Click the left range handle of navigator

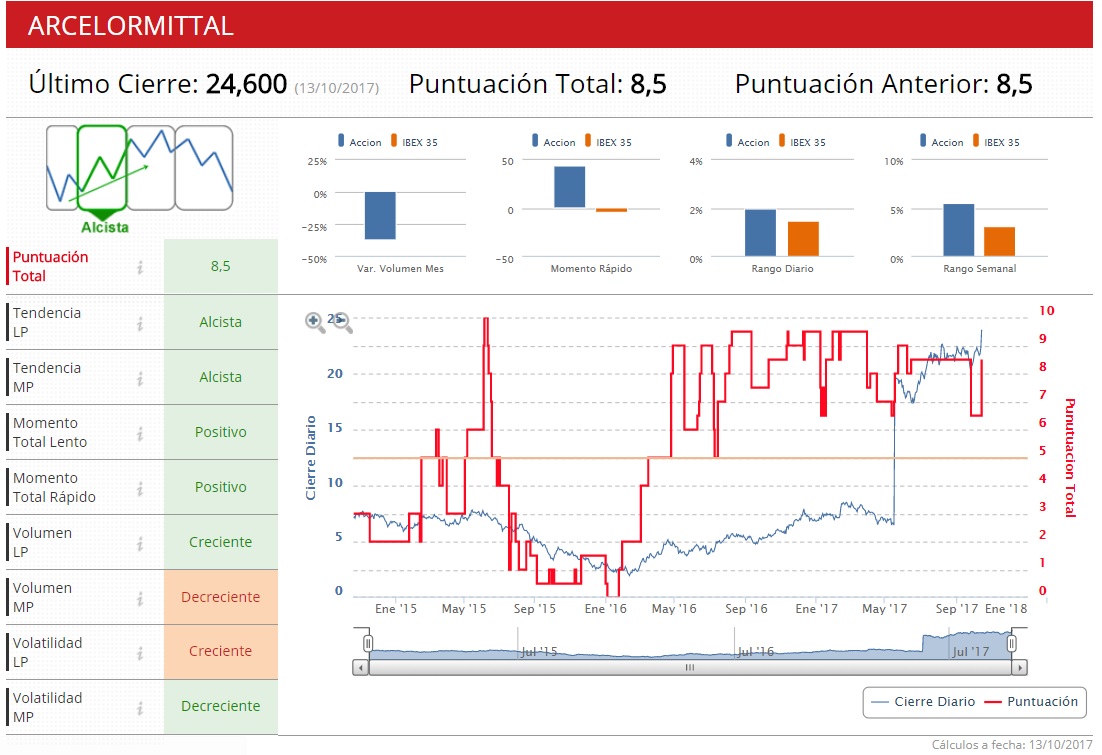pyautogui.click(x=367, y=643)
